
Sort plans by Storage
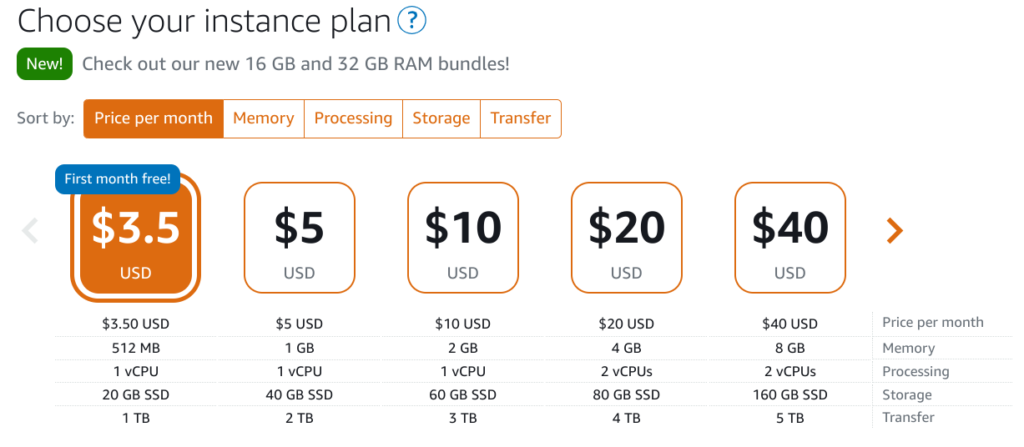pyautogui.click(x=441, y=118)
